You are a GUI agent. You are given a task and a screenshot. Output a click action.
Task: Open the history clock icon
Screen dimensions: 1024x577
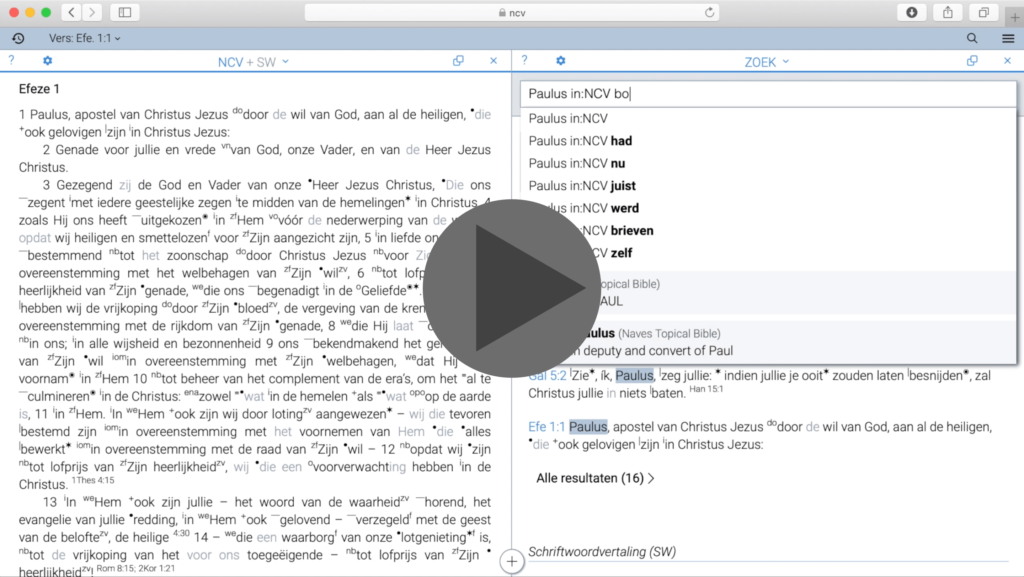(x=18, y=39)
